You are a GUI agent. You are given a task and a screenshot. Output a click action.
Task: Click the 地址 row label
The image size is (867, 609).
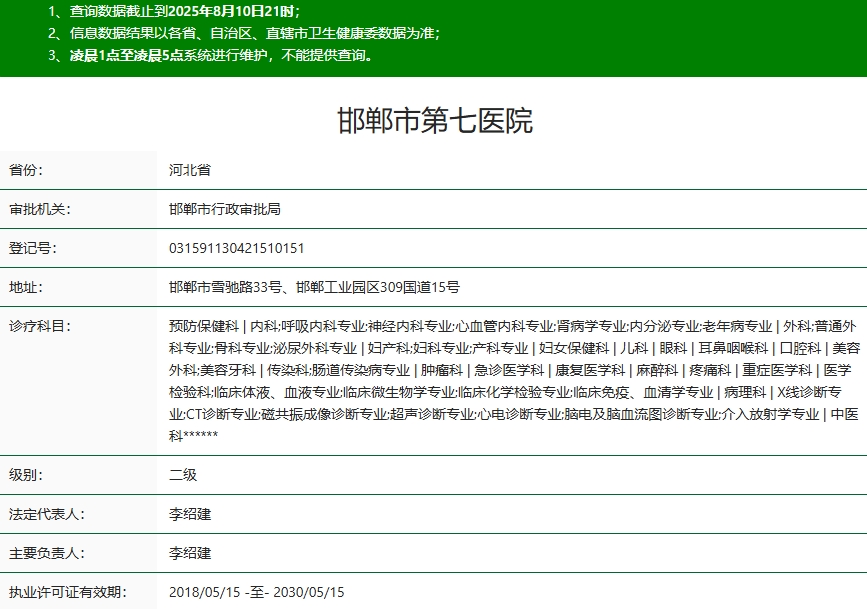pos(27,287)
